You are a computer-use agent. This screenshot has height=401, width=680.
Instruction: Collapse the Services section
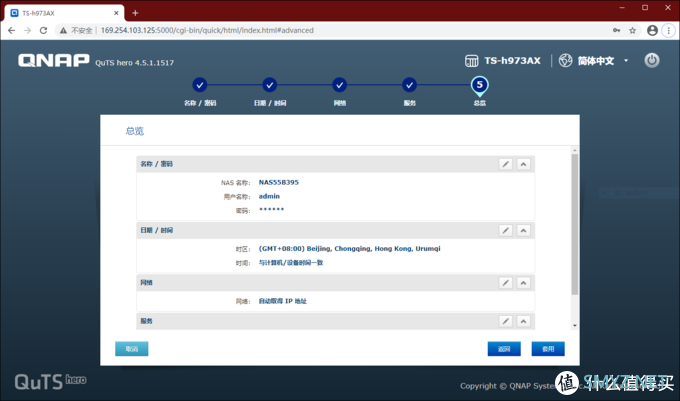point(523,321)
